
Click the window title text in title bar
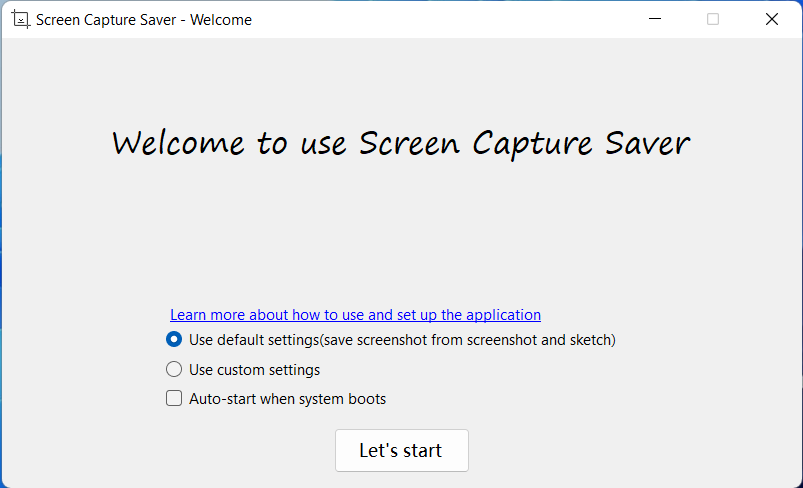coord(143,20)
